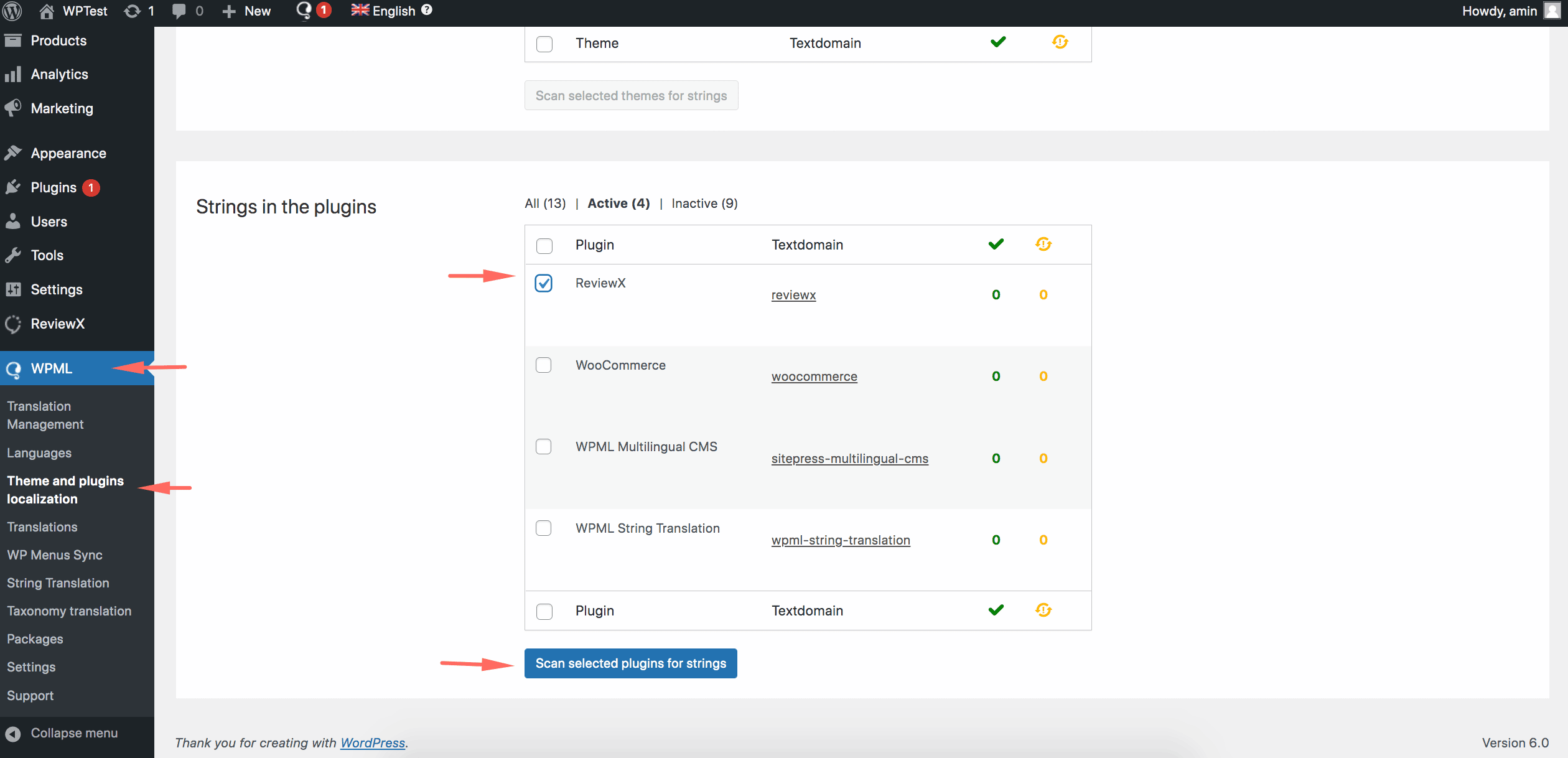Open the updates icon in admin bar

(x=133, y=11)
